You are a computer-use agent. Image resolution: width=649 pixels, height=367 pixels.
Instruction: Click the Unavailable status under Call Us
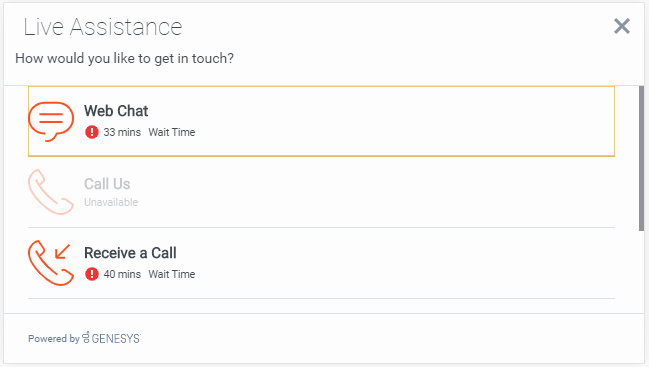[x=111, y=202]
